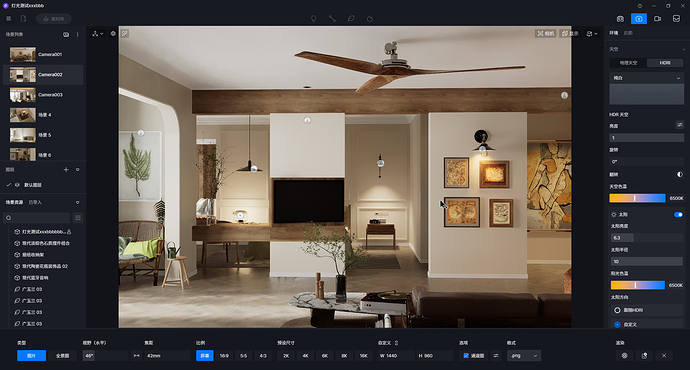Collapse the sky section chevron
The height and width of the screenshot is (370, 690).
[x=684, y=49]
